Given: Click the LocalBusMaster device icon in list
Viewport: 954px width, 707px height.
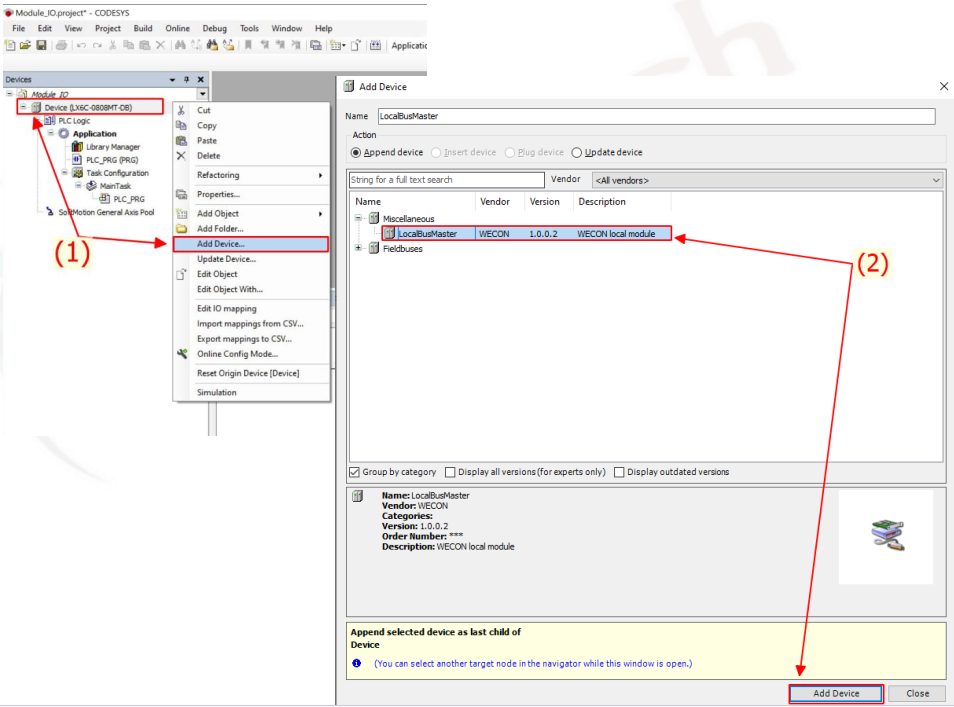Looking at the screenshot, I should click(x=389, y=234).
